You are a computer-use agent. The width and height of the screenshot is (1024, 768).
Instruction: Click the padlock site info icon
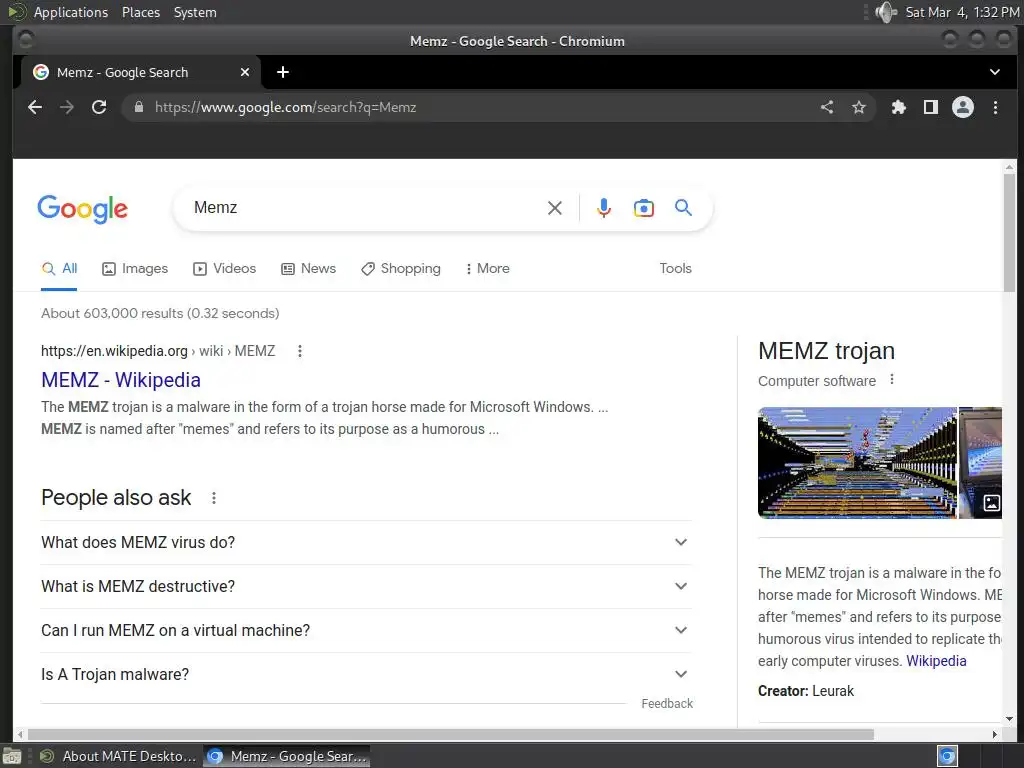[x=138, y=107]
